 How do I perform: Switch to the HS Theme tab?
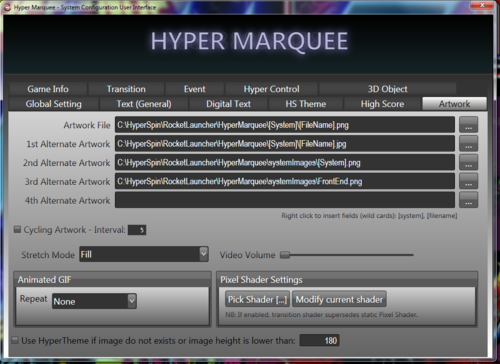[306, 104]
